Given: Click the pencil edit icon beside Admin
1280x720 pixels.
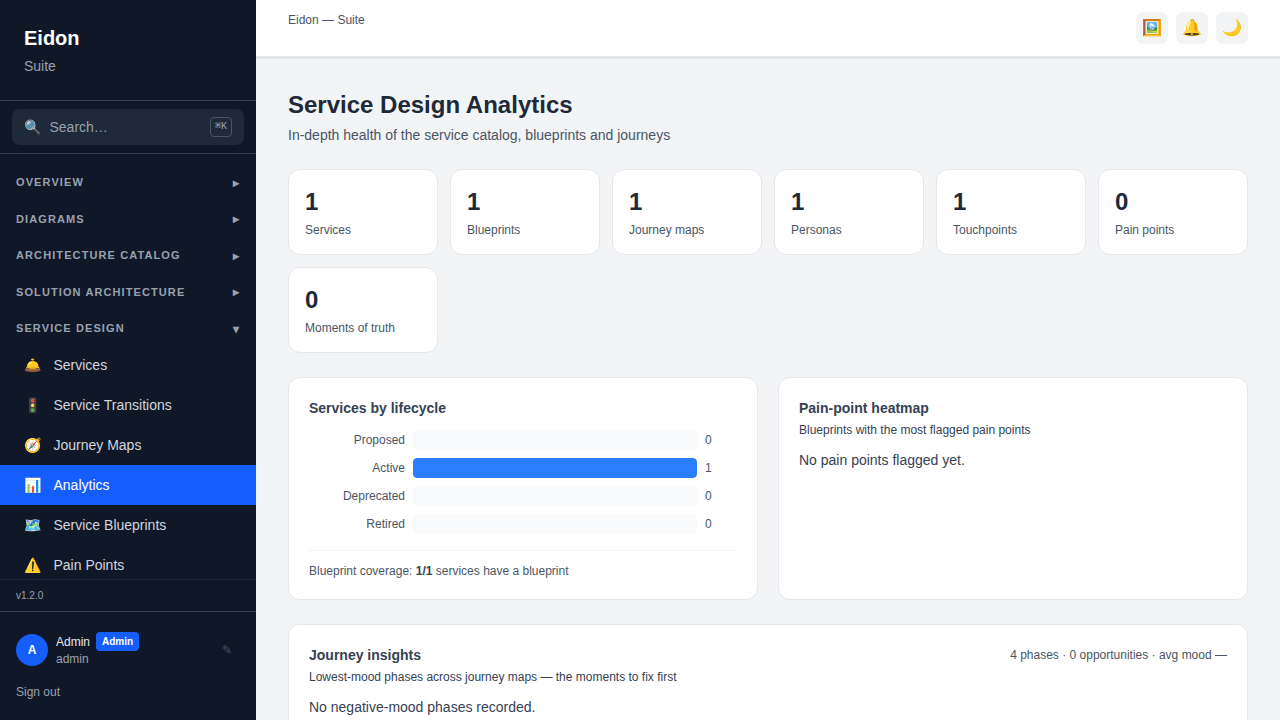Looking at the screenshot, I should point(227,650).
